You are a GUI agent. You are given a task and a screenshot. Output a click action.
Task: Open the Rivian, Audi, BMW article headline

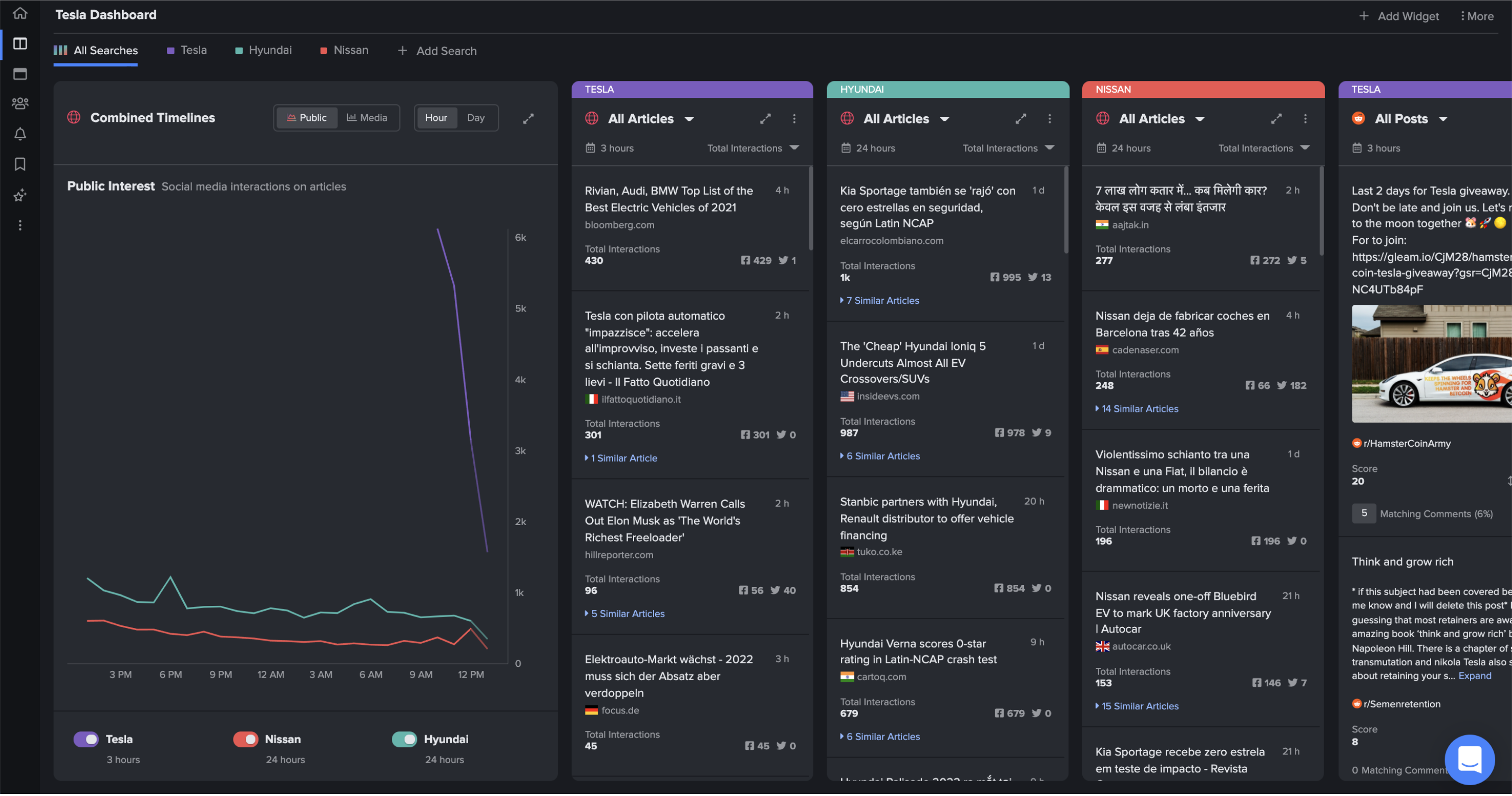668,199
